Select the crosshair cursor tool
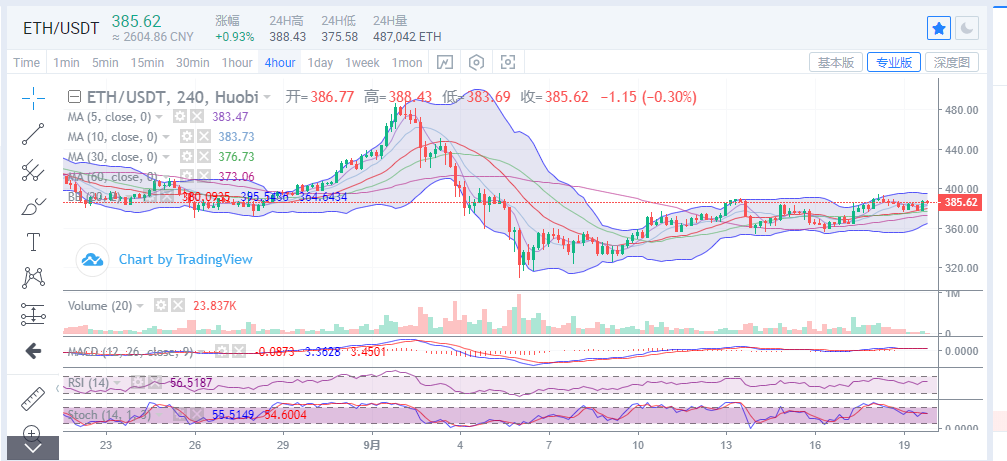Viewport: 1007px width, 461px height. (x=33, y=98)
